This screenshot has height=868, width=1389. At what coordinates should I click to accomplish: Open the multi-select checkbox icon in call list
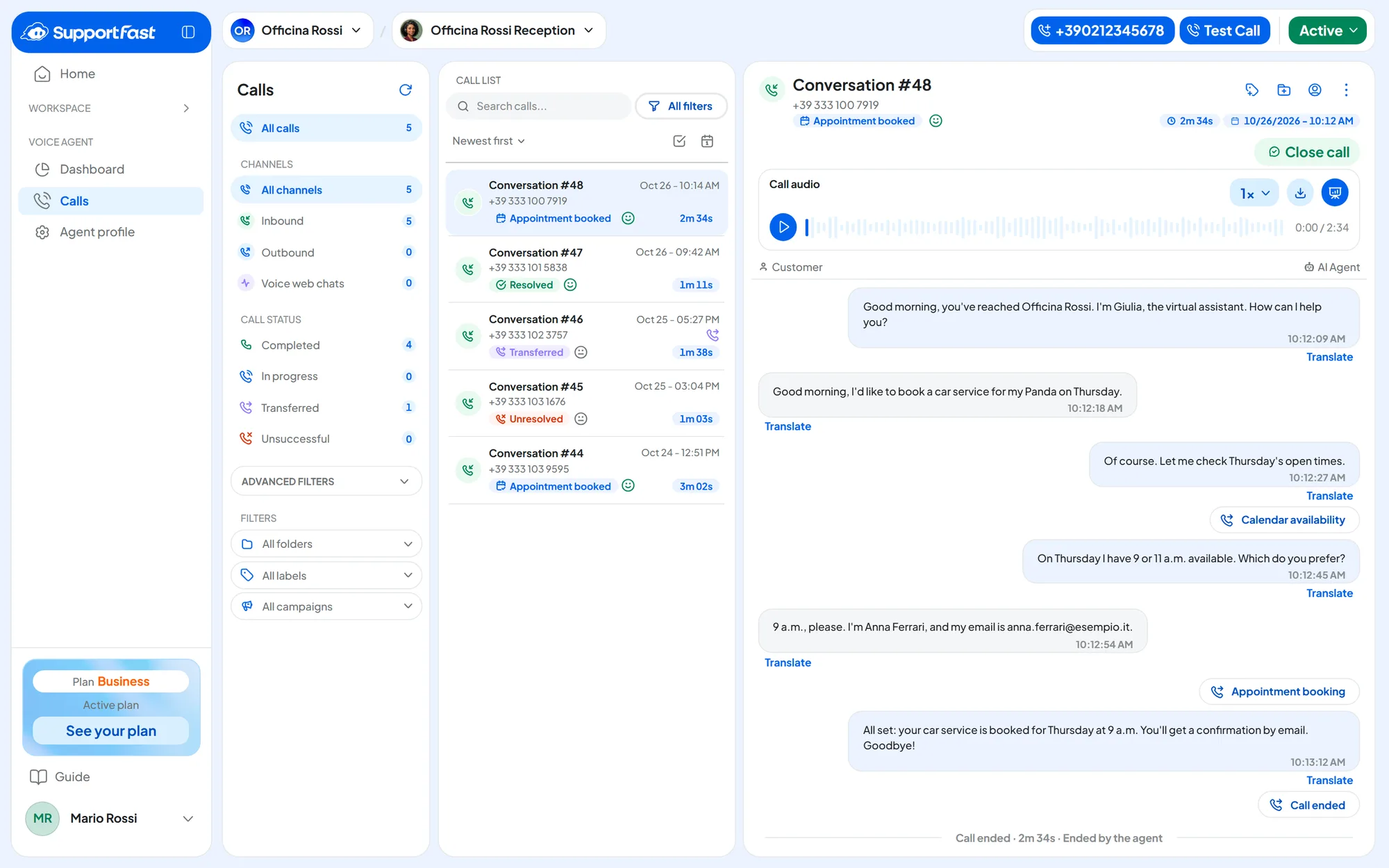(679, 141)
